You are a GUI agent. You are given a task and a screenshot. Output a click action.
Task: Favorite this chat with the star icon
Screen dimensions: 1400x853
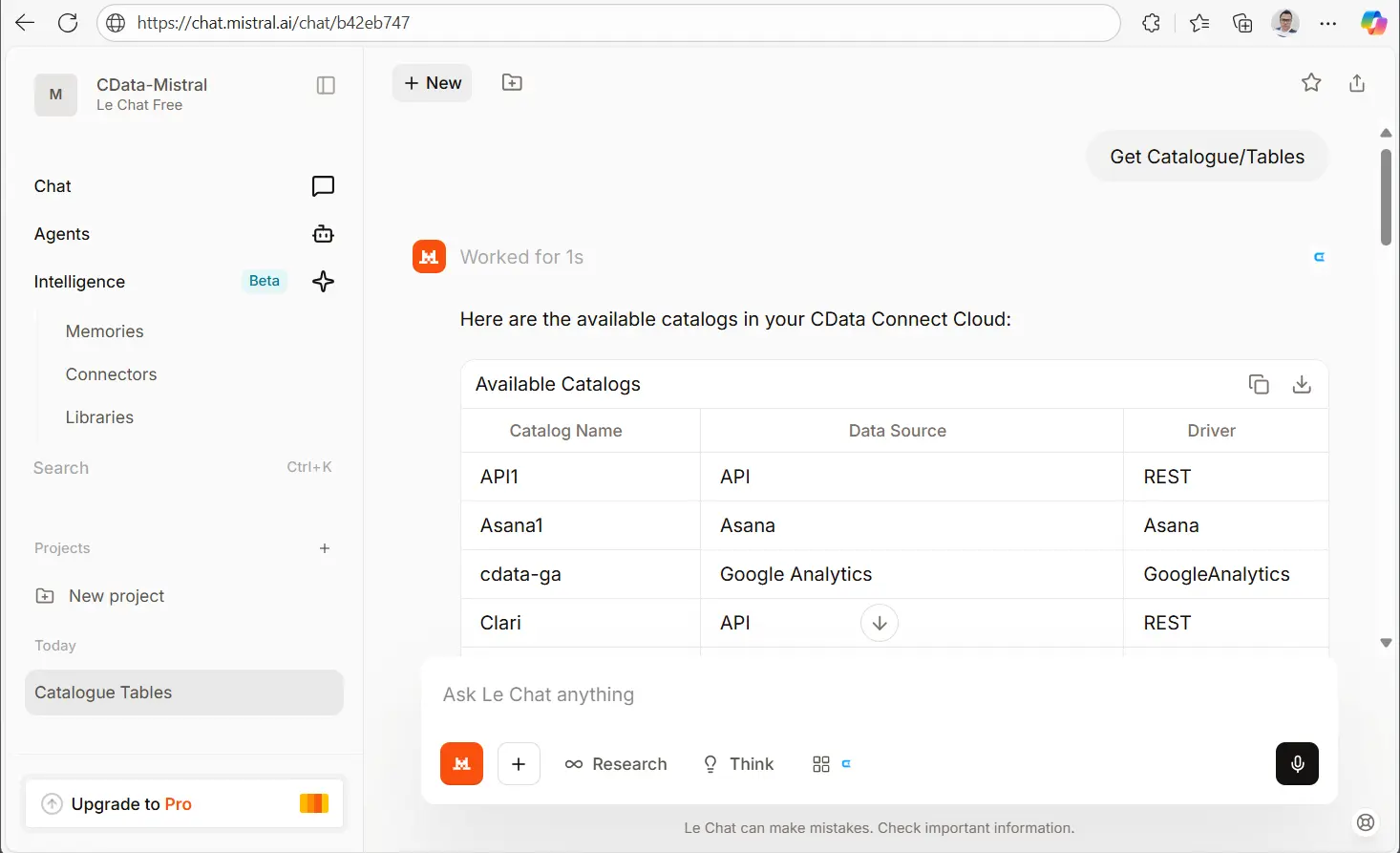click(1311, 83)
